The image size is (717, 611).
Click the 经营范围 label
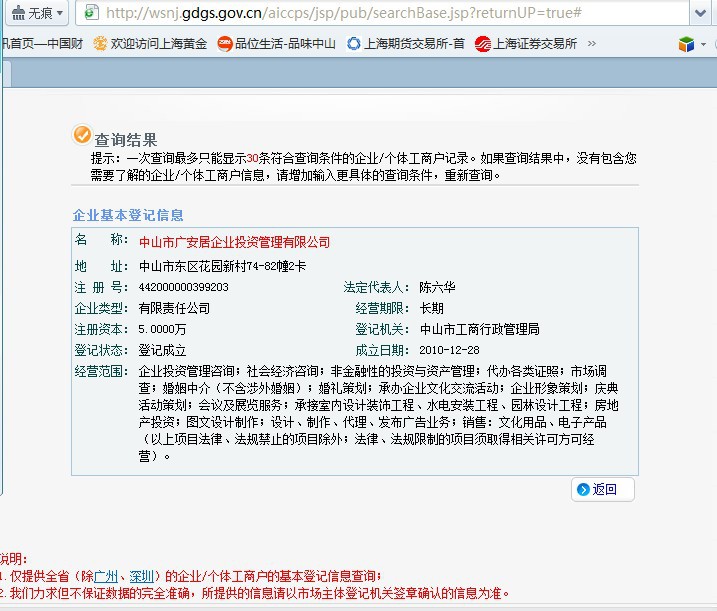pyautogui.click(x=102, y=371)
